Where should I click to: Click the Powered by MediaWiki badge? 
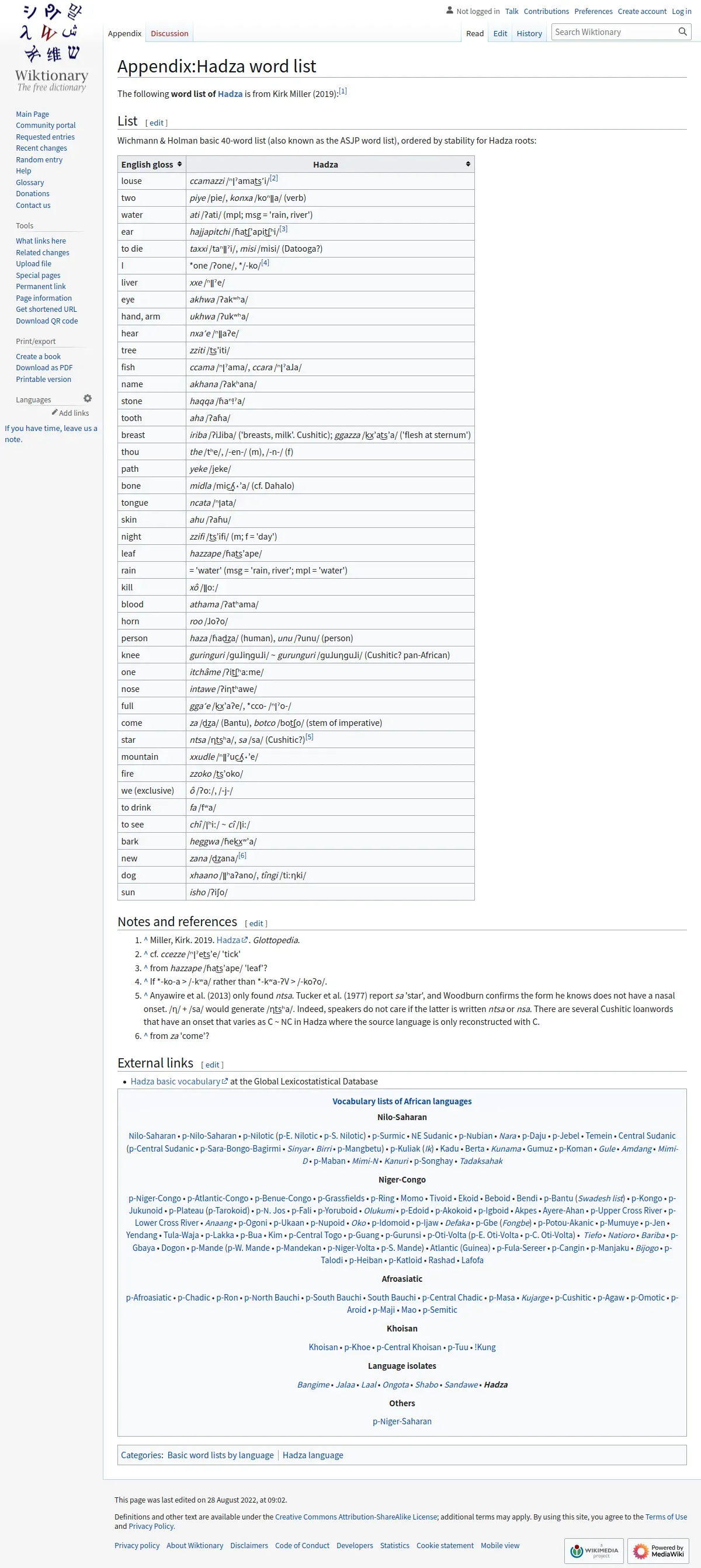click(658, 1550)
